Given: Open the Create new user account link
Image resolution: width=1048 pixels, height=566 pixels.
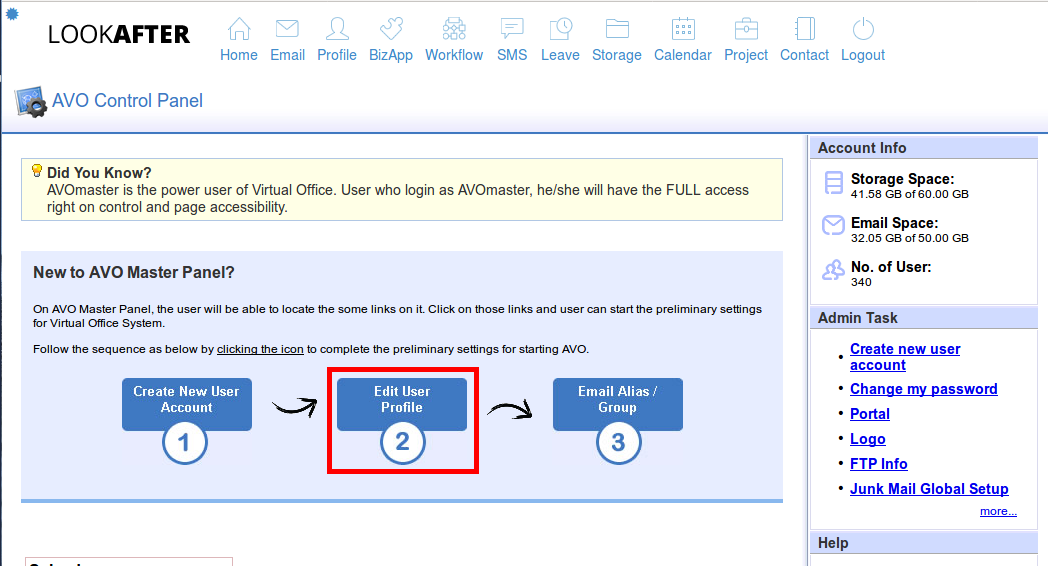Looking at the screenshot, I should [x=905, y=357].
